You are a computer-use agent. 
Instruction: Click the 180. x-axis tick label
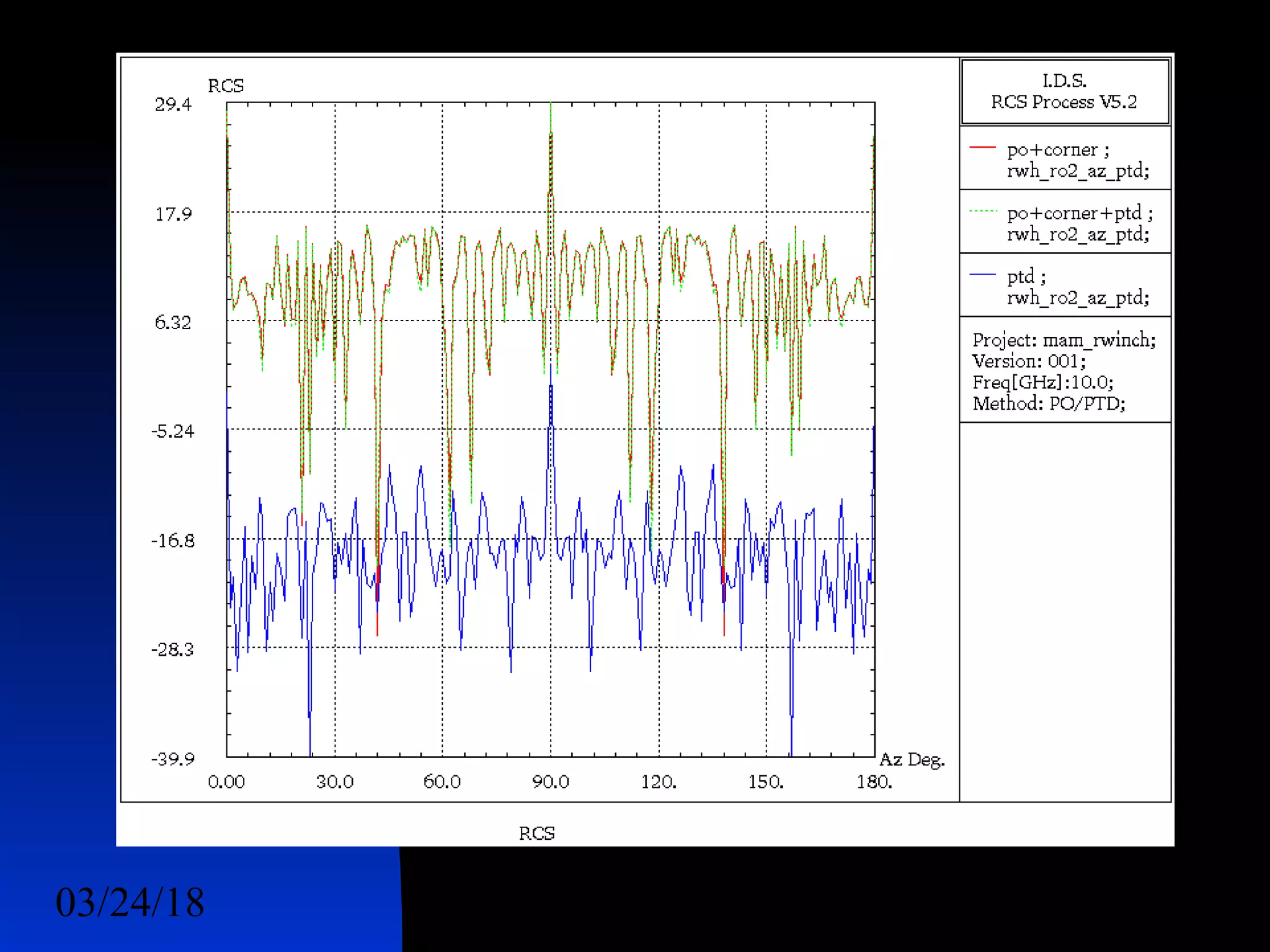[x=874, y=782]
